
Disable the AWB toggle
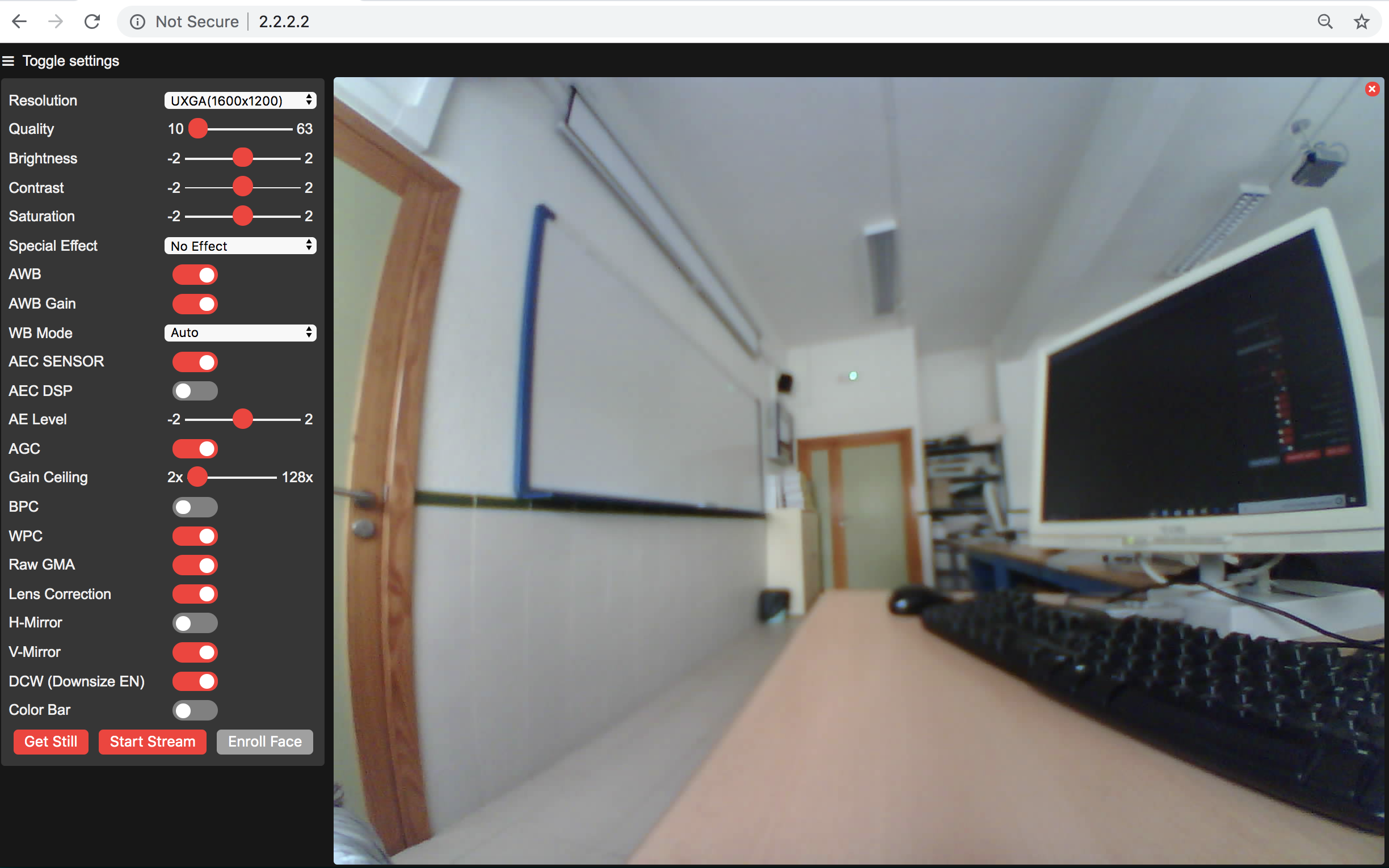pos(195,275)
